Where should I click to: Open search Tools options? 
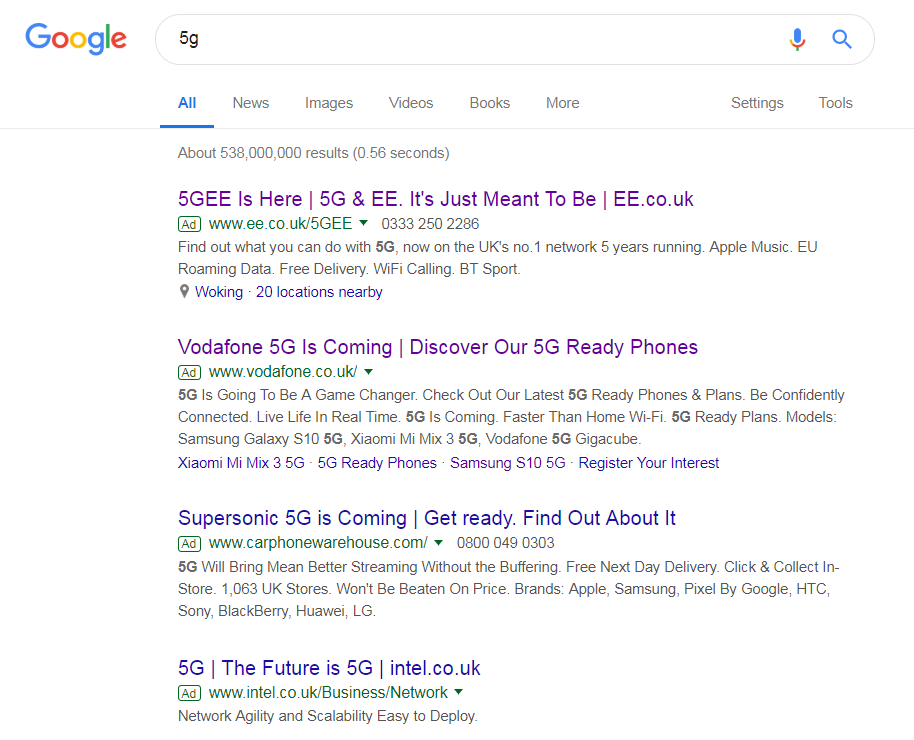835,103
